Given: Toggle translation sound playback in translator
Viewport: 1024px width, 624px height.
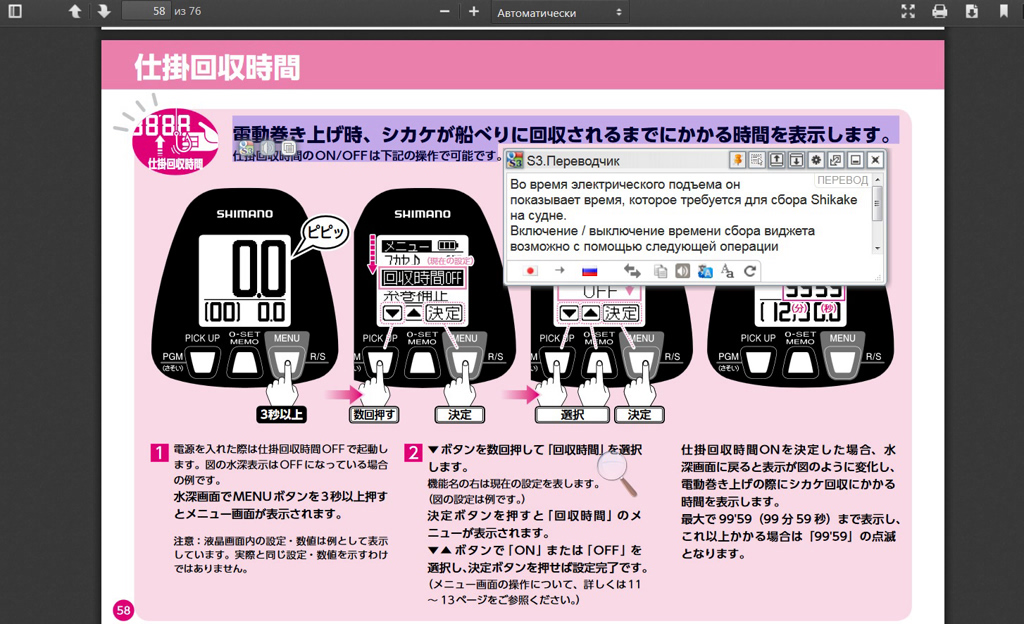Looking at the screenshot, I should (683, 271).
